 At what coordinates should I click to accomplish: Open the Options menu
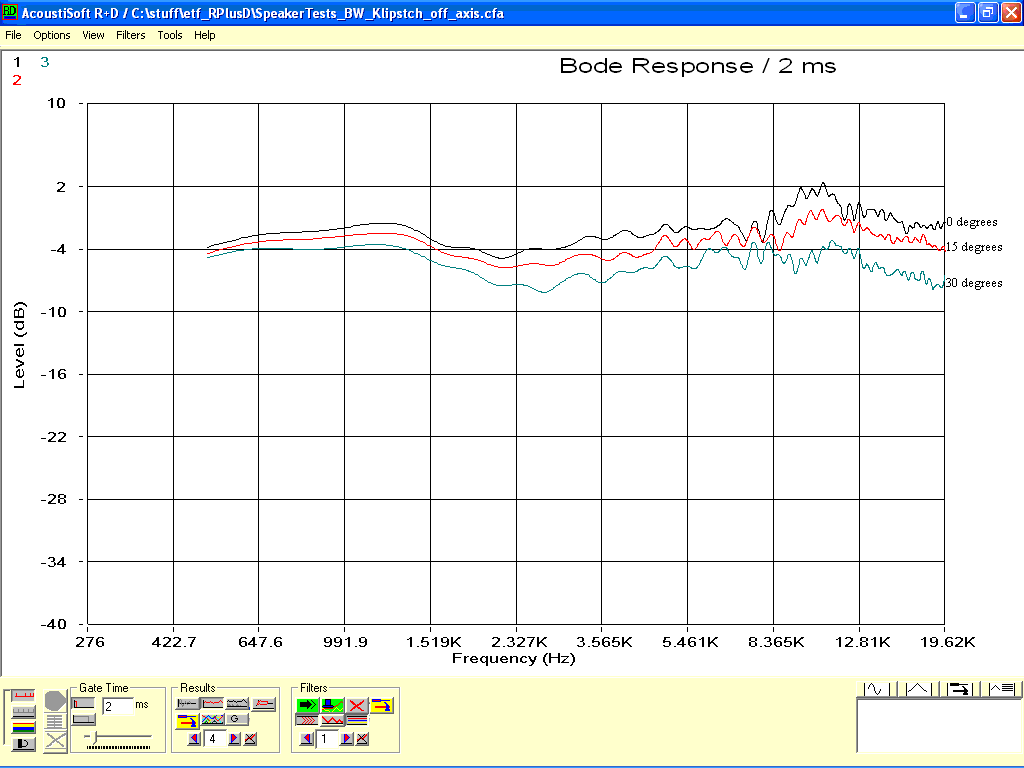point(52,35)
